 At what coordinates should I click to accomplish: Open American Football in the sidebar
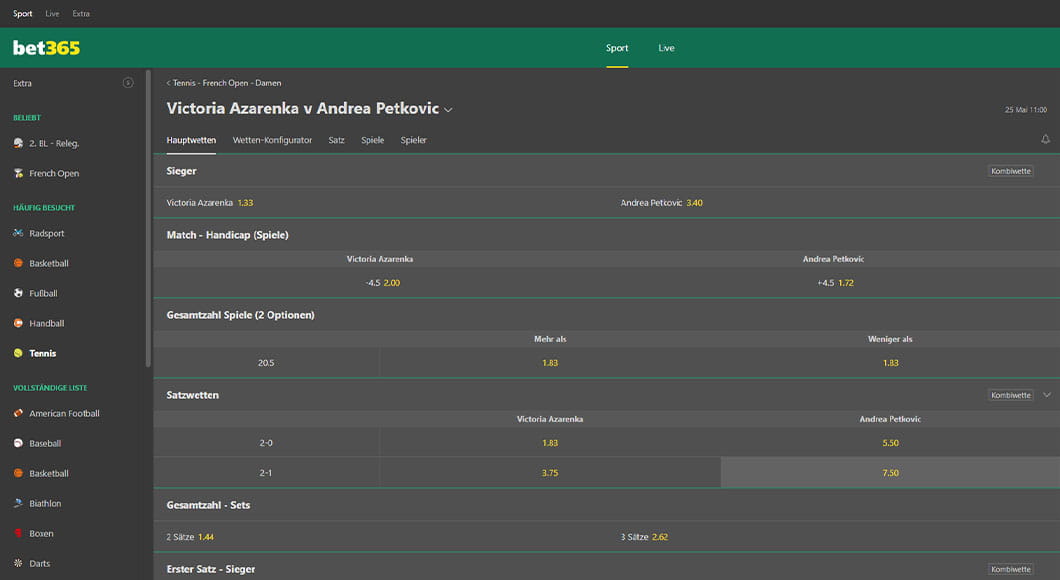[x=64, y=413]
